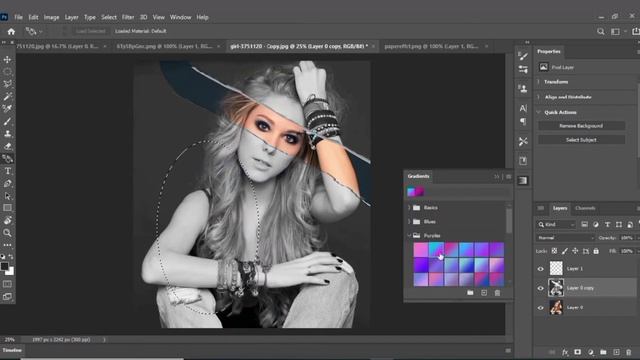
Task: Click the background color swatch
Action: (10, 271)
